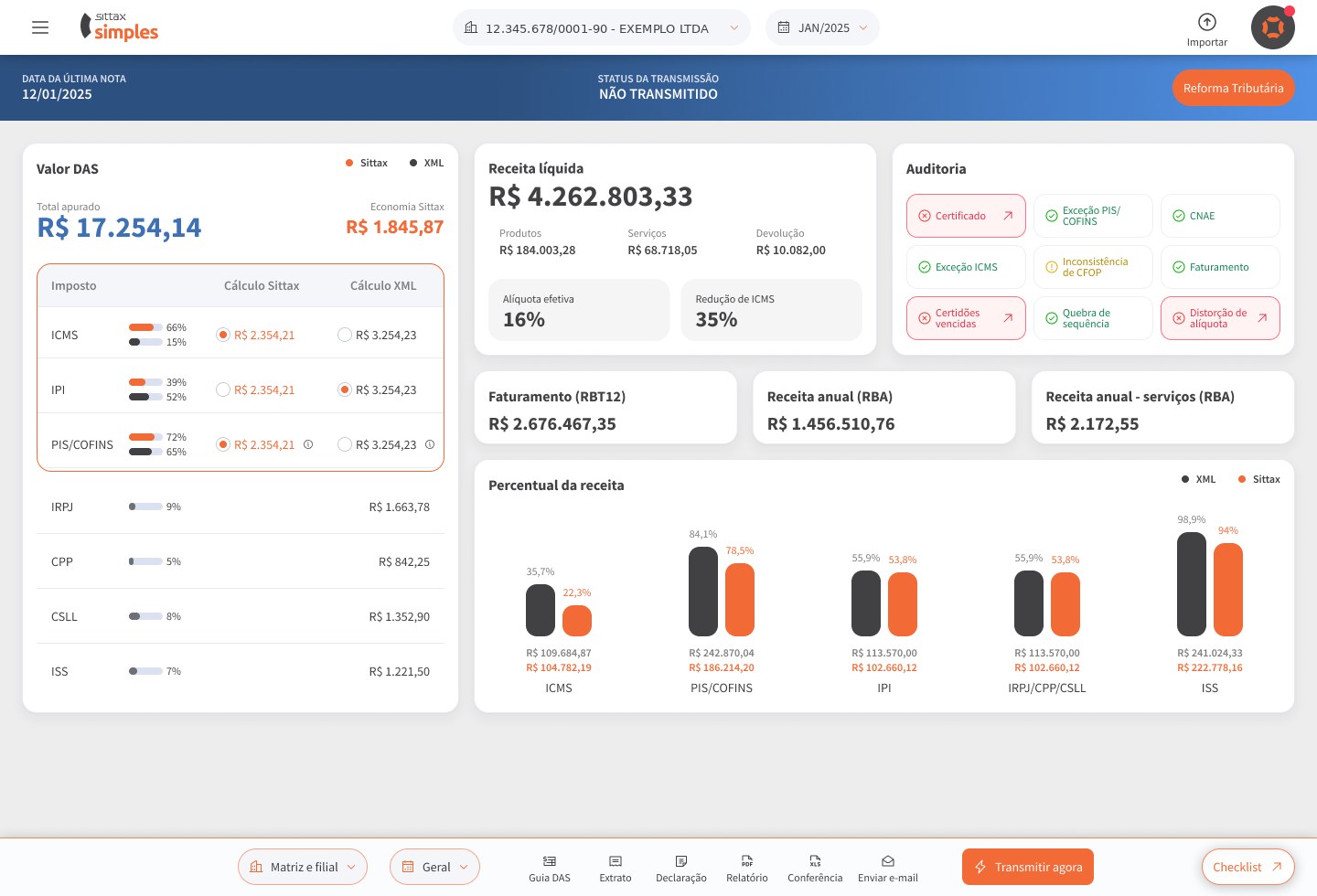Select Sittax calculation for PIS/COFINS
Image resolution: width=1317 pixels, height=896 pixels.
pos(222,444)
